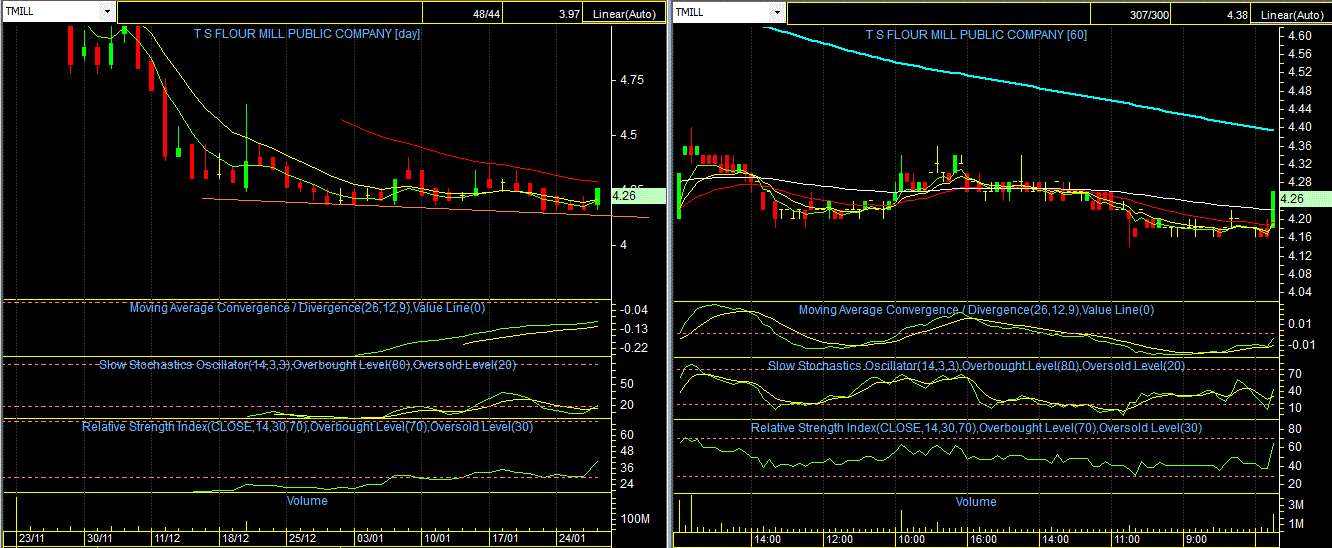The width and height of the screenshot is (1332, 548).
Task: Click the 4.04 level on 60-minute price axis
Action: (1300, 291)
